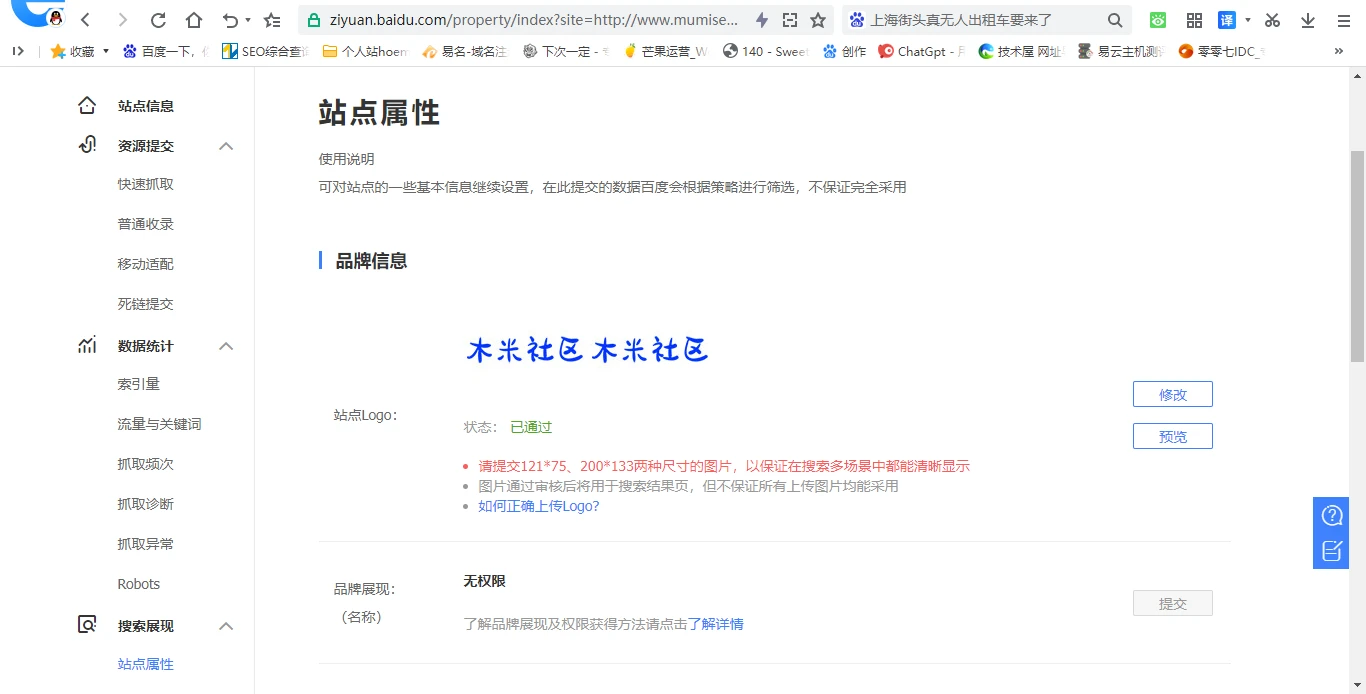The height and width of the screenshot is (694, 1366).
Task: Click the blue translate icon
Action: tap(1226, 20)
